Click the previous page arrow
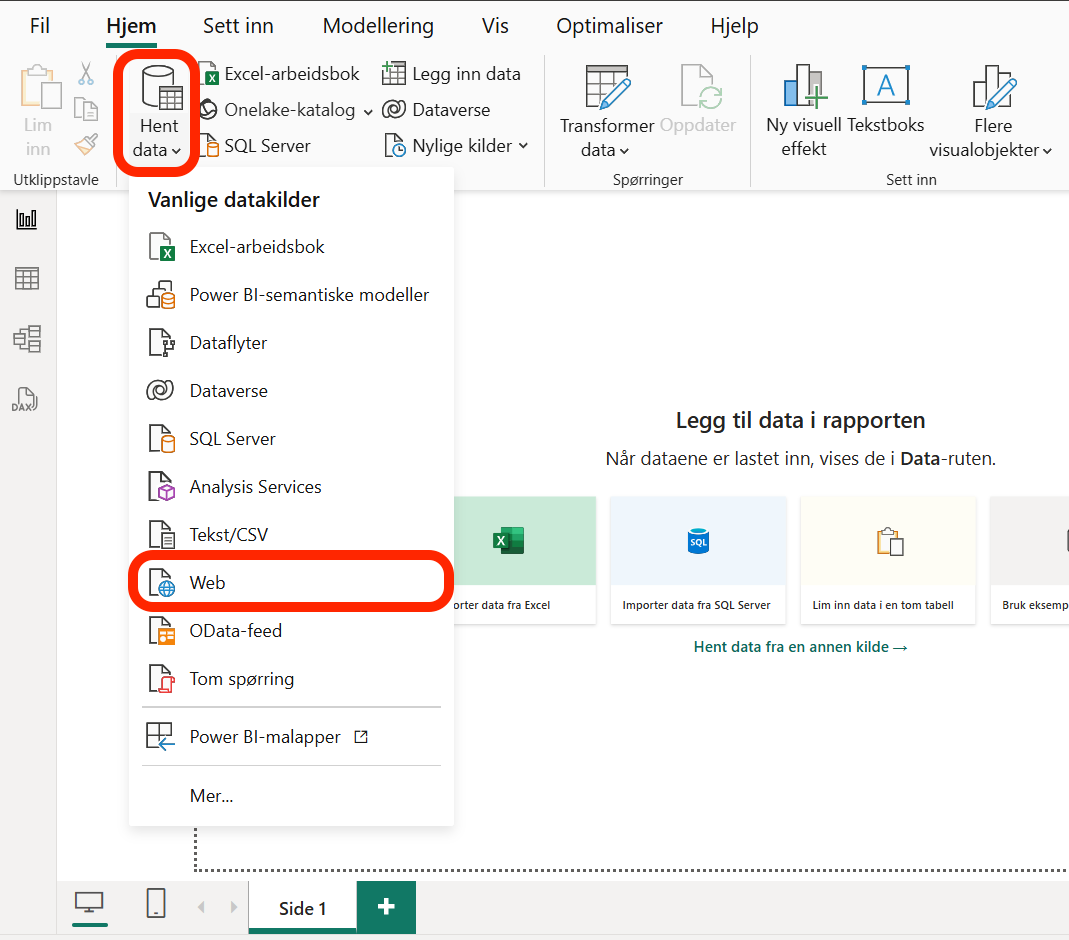 tap(201, 907)
